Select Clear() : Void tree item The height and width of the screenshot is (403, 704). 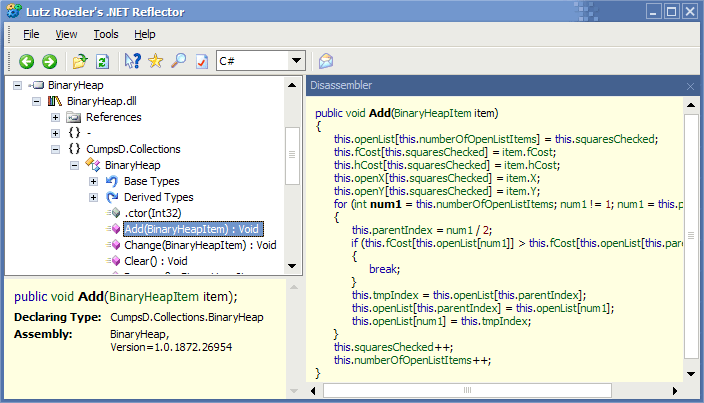(x=155, y=261)
